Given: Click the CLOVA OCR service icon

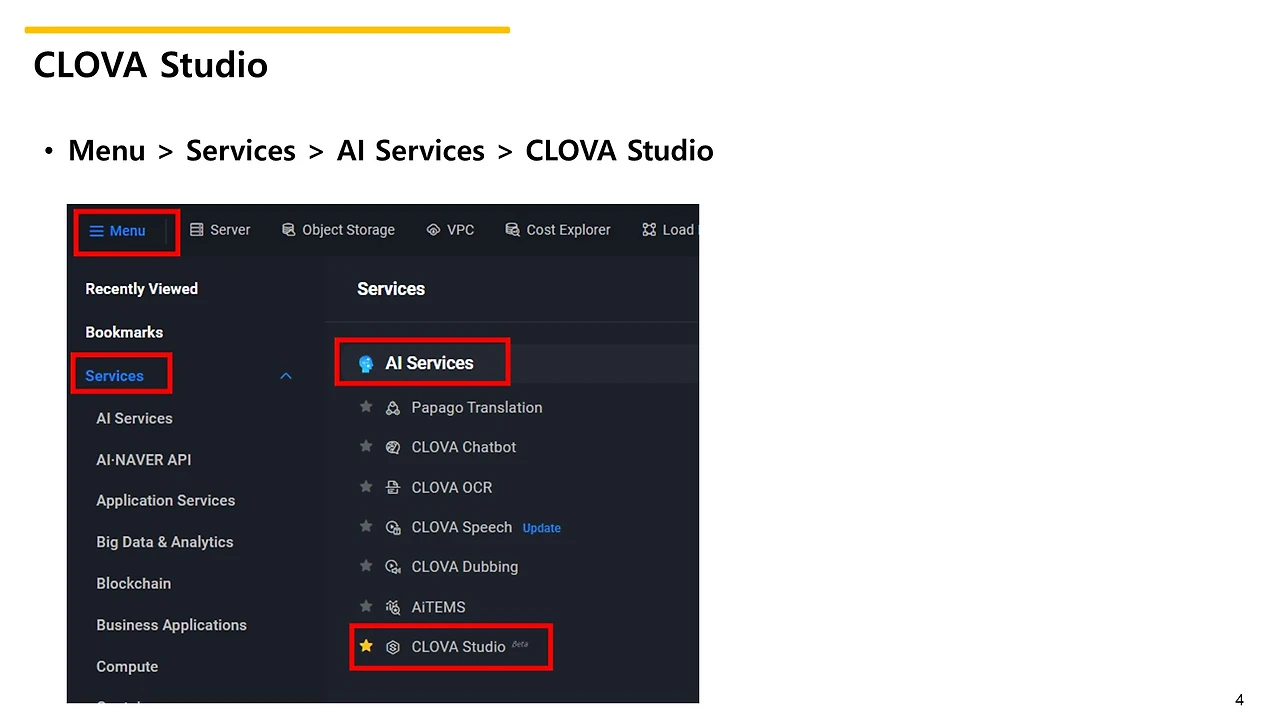Looking at the screenshot, I should tap(393, 488).
